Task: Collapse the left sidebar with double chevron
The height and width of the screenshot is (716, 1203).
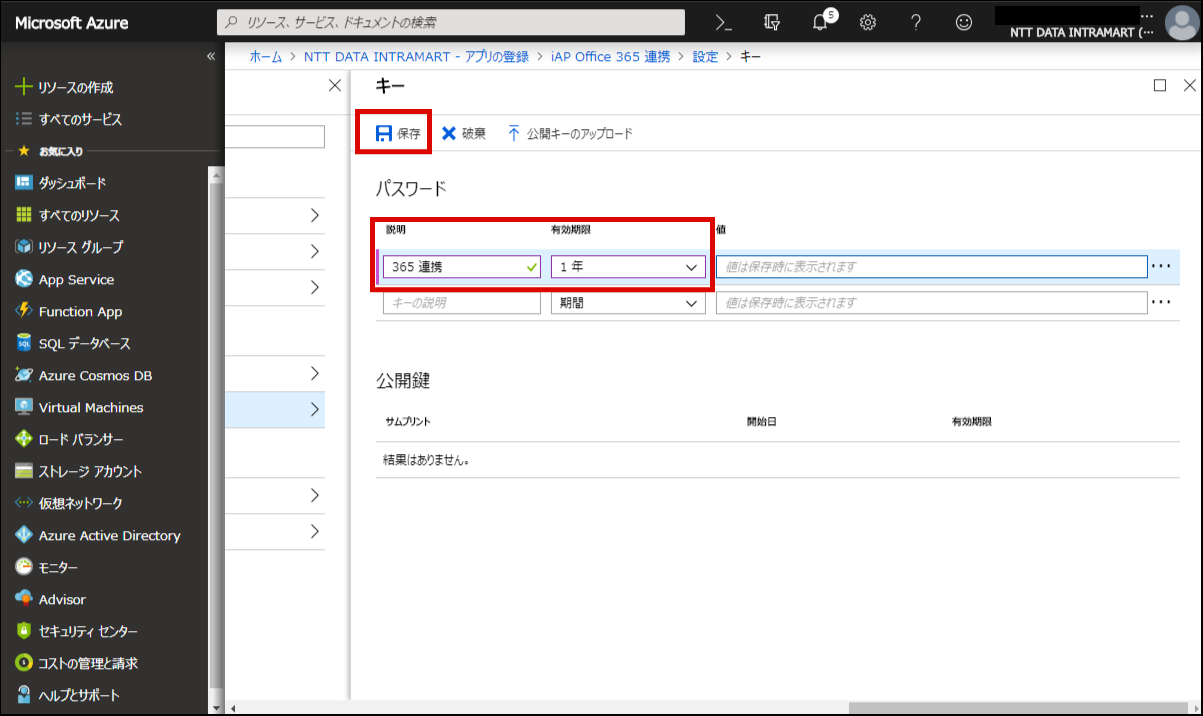Action: pyautogui.click(x=210, y=56)
